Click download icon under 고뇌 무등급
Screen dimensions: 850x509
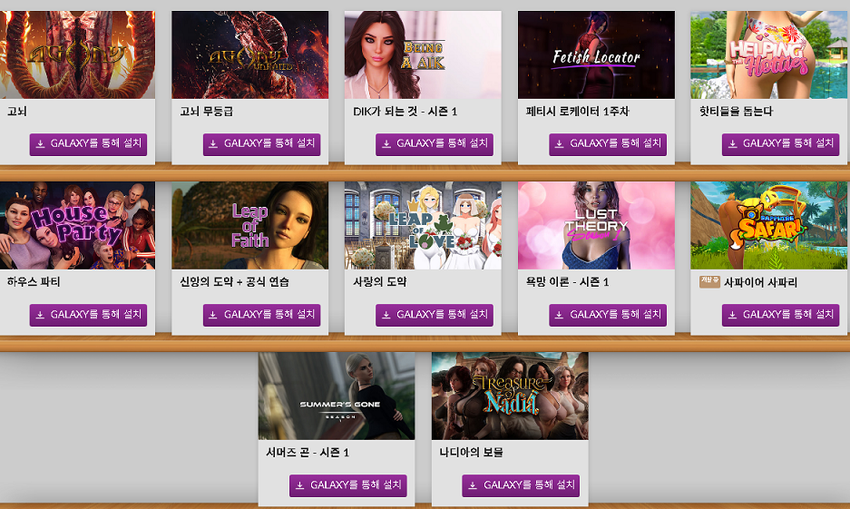click(213, 144)
